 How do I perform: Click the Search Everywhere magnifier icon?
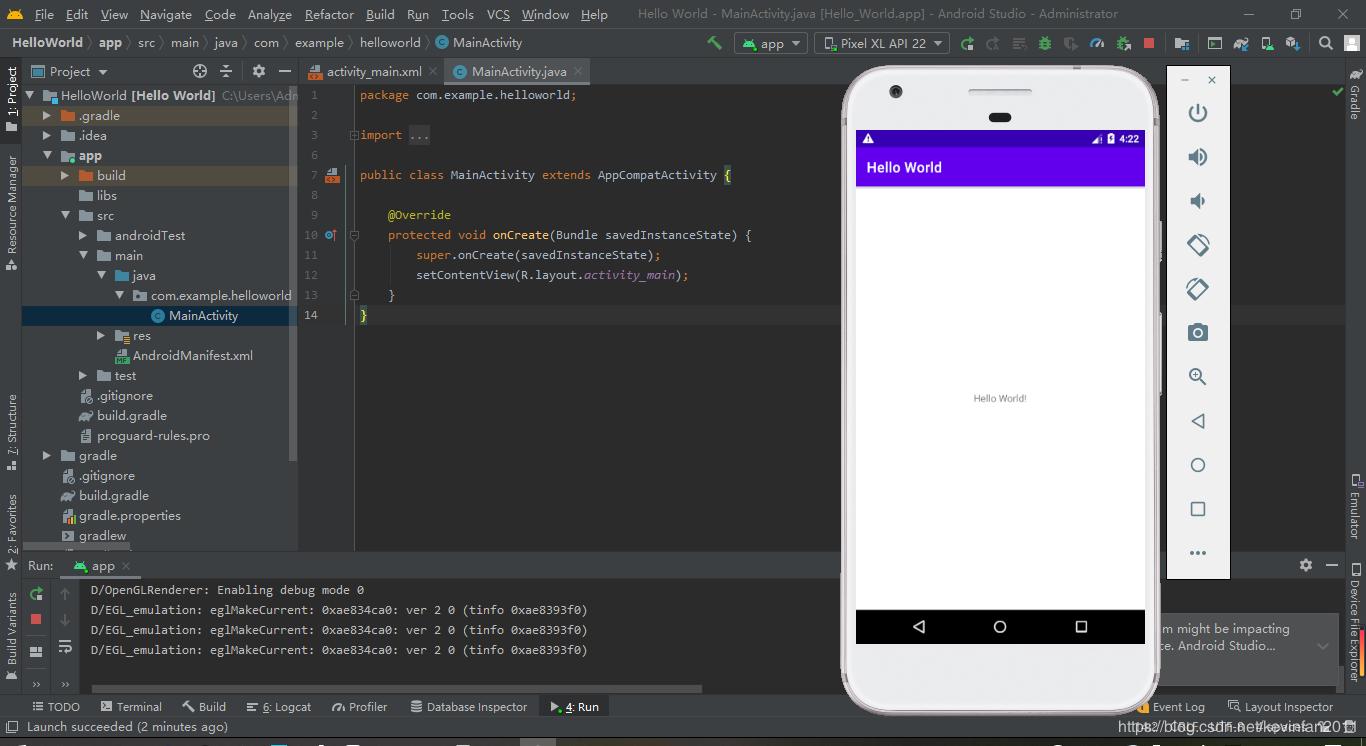tap(1325, 43)
